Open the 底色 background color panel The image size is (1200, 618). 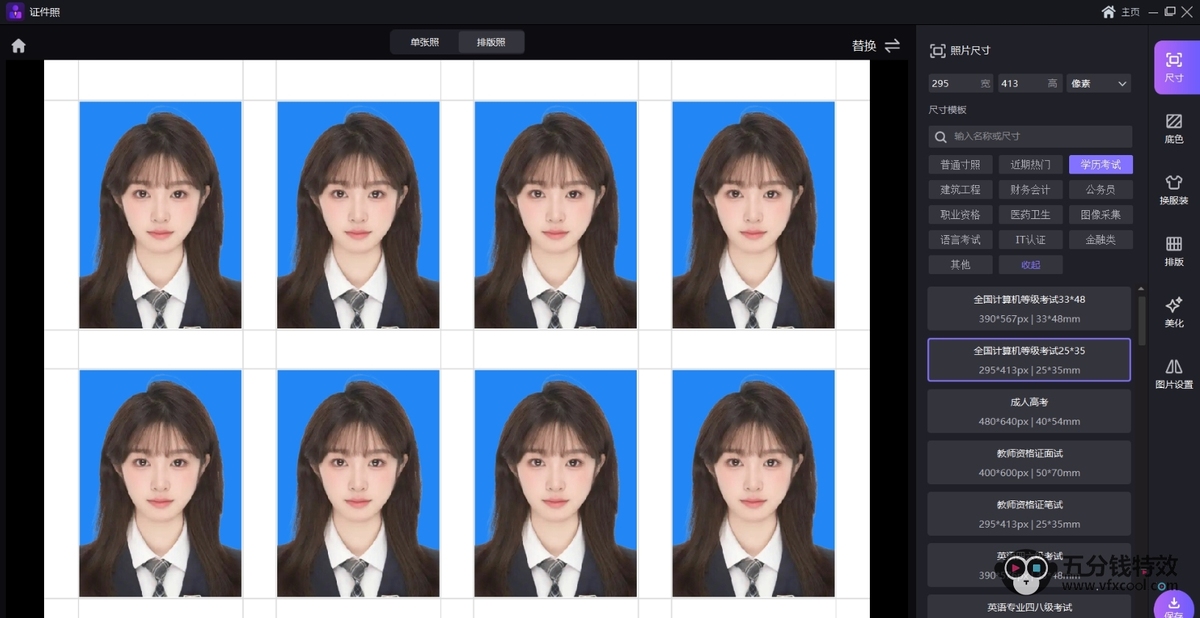1174,129
